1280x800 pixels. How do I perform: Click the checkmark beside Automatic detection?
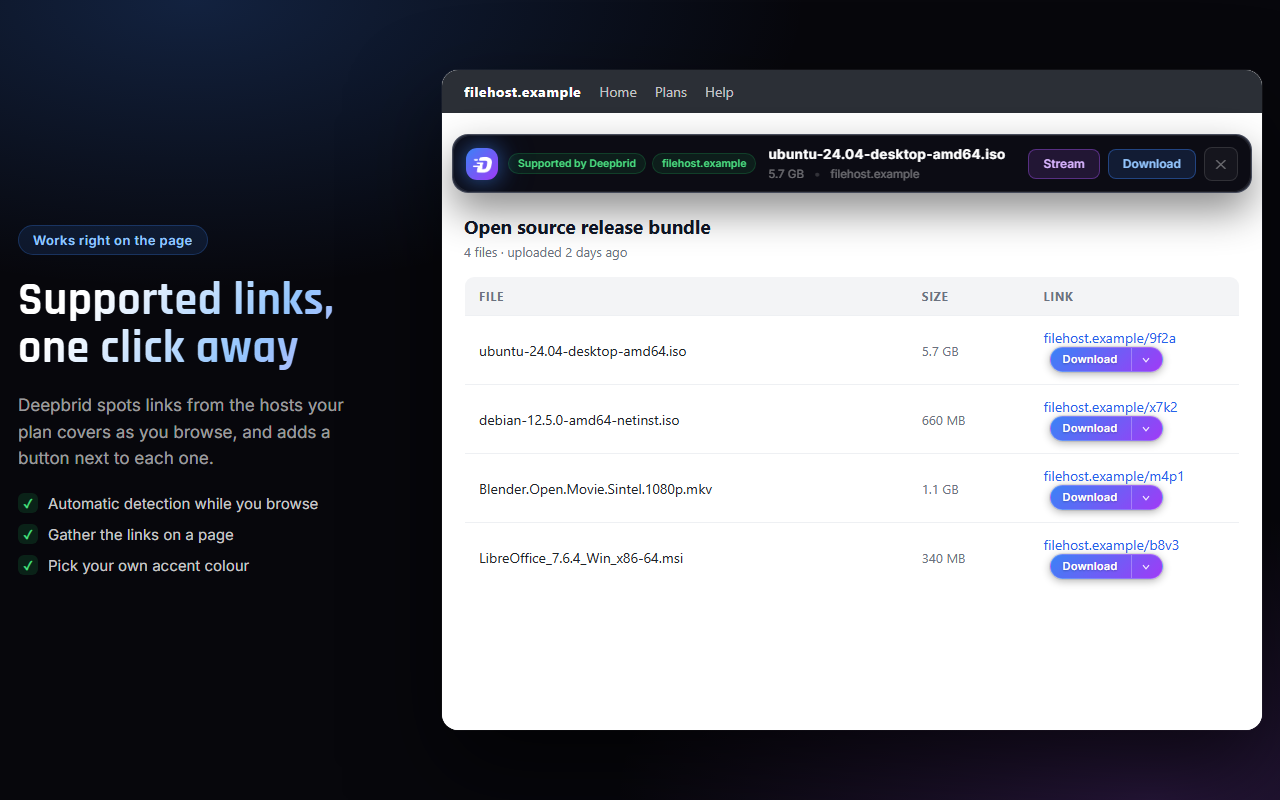point(28,504)
